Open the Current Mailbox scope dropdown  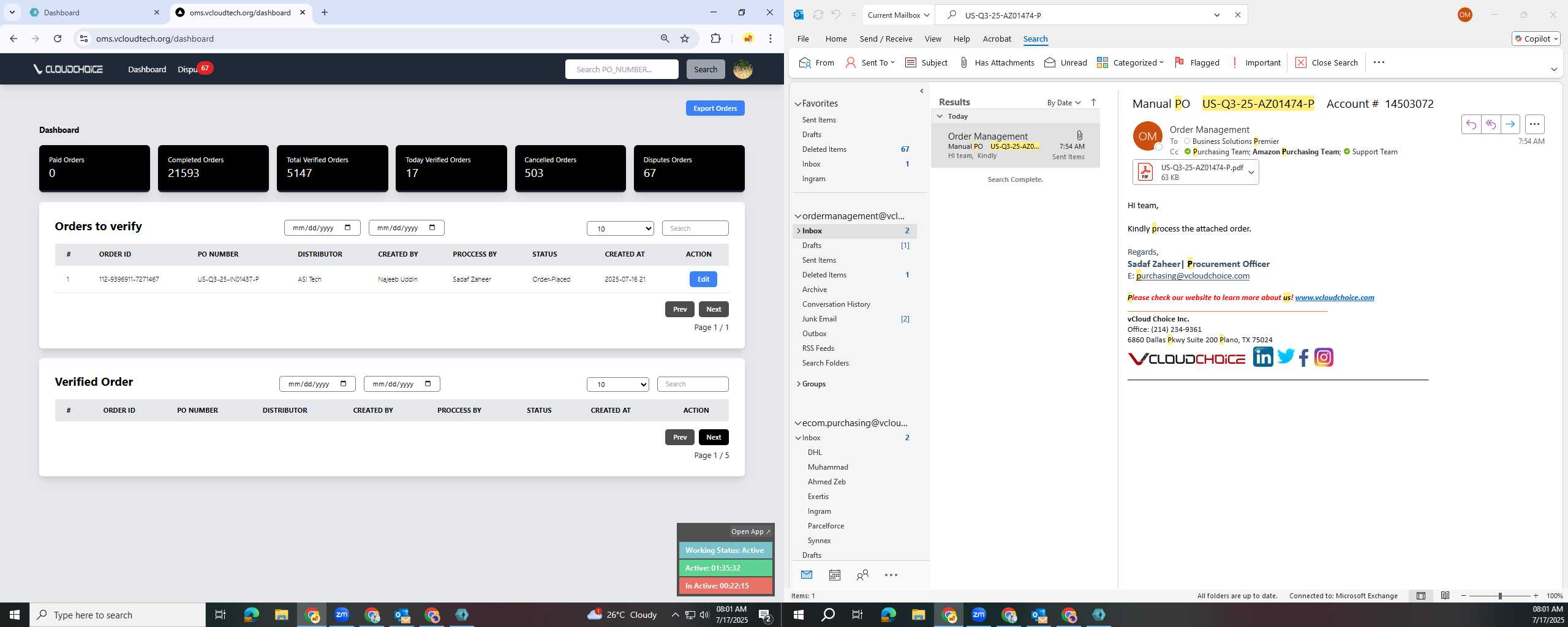click(x=899, y=15)
